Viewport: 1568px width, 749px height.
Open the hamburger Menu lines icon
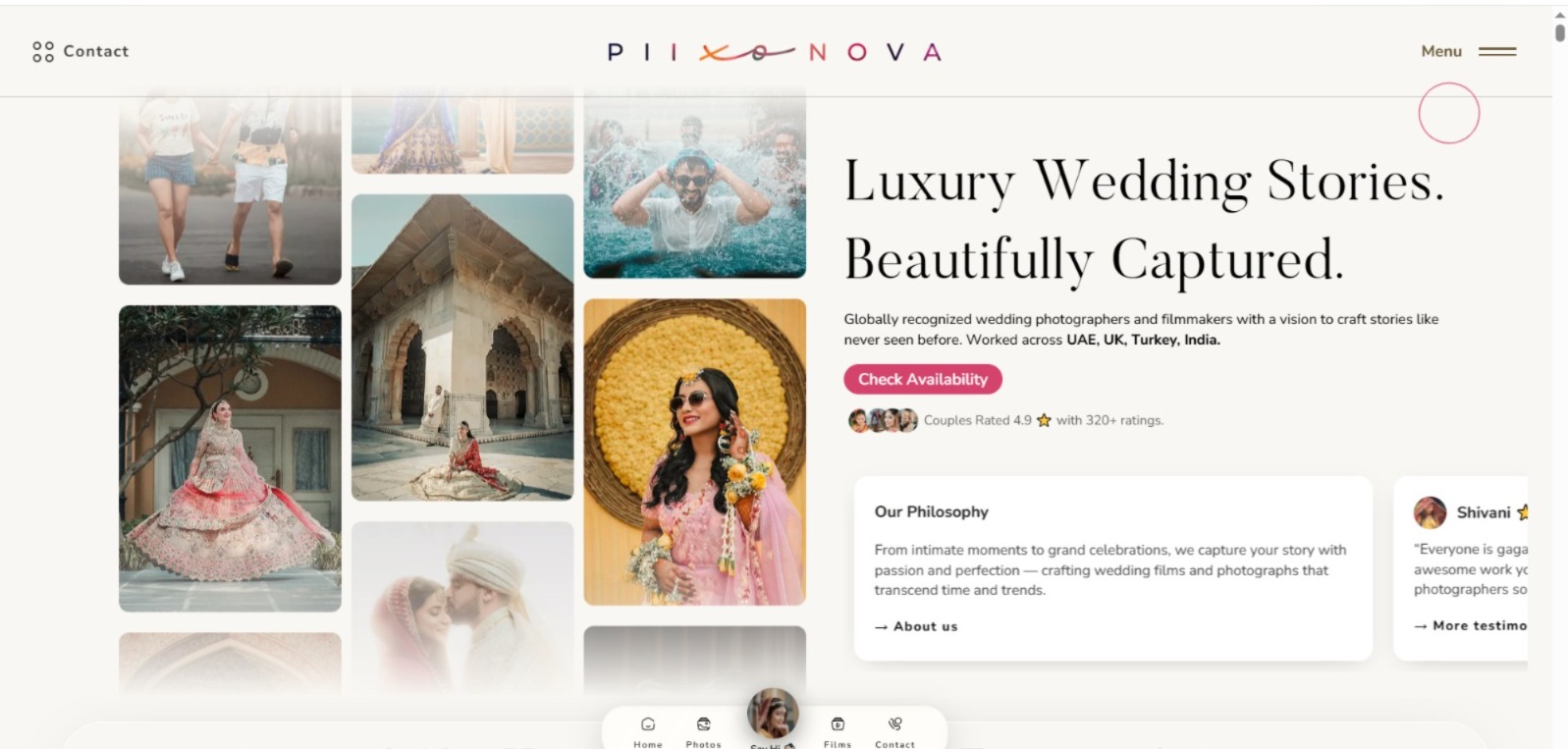click(x=1497, y=51)
